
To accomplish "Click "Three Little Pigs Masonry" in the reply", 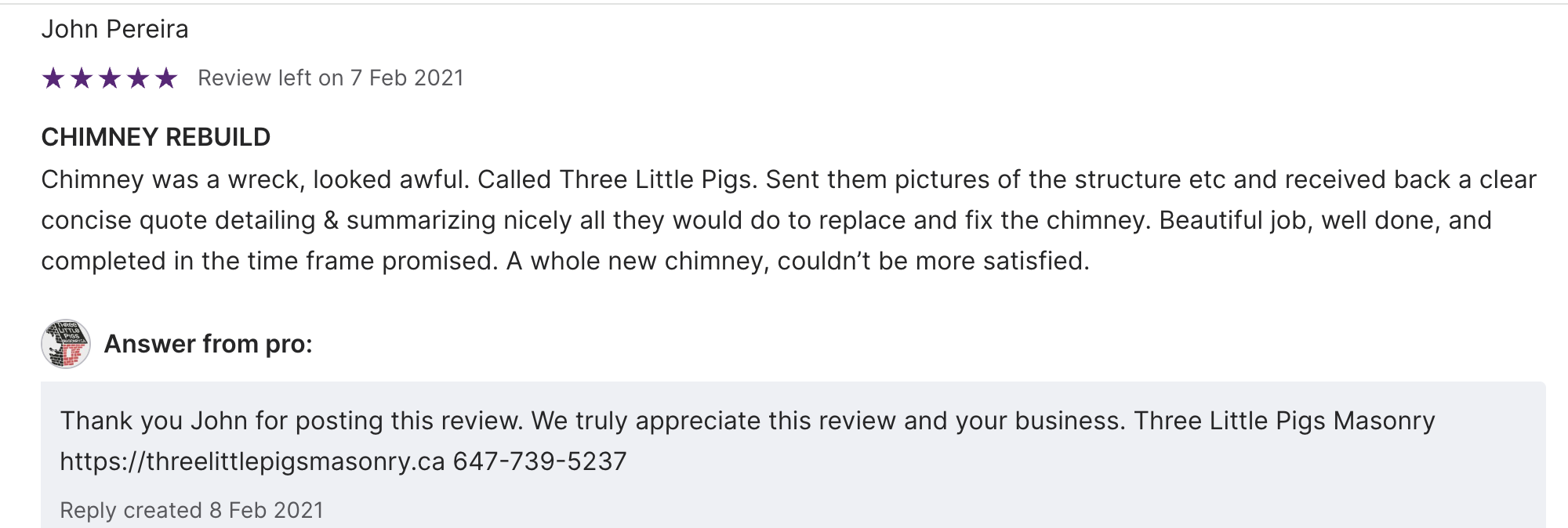I will pyautogui.click(x=1284, y=421).
